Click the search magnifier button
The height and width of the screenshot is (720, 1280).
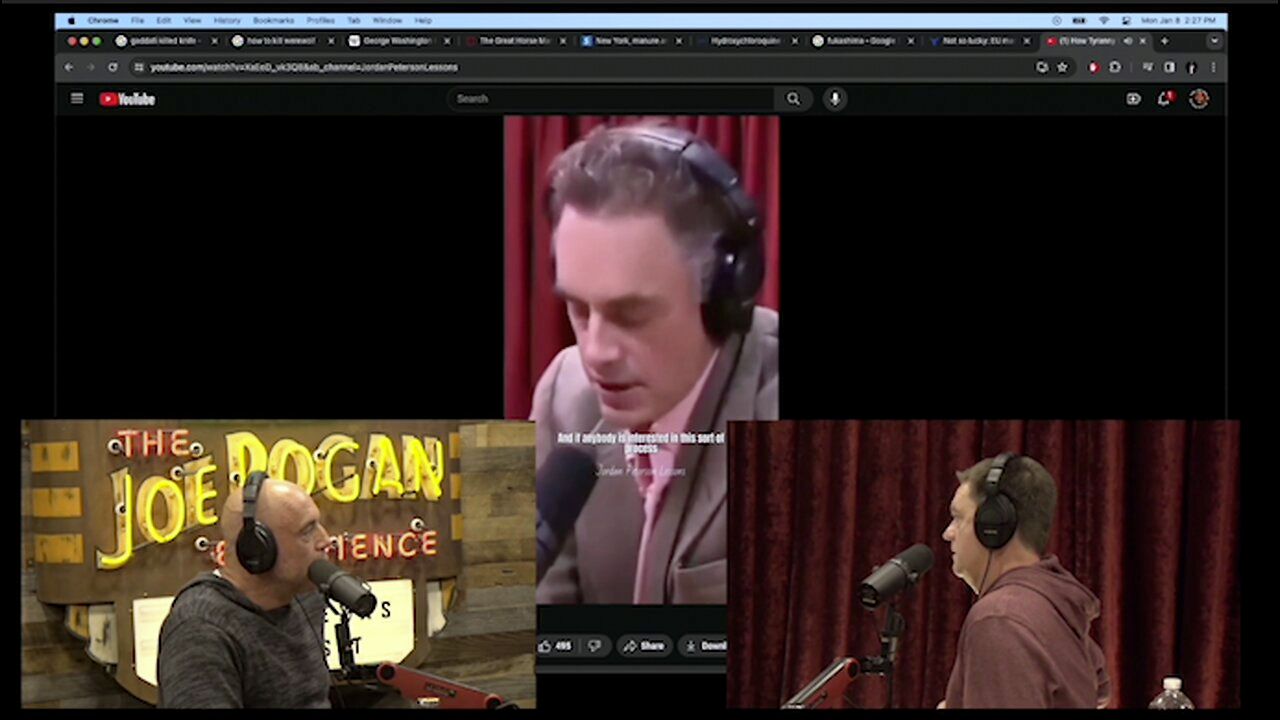[793, 98]
